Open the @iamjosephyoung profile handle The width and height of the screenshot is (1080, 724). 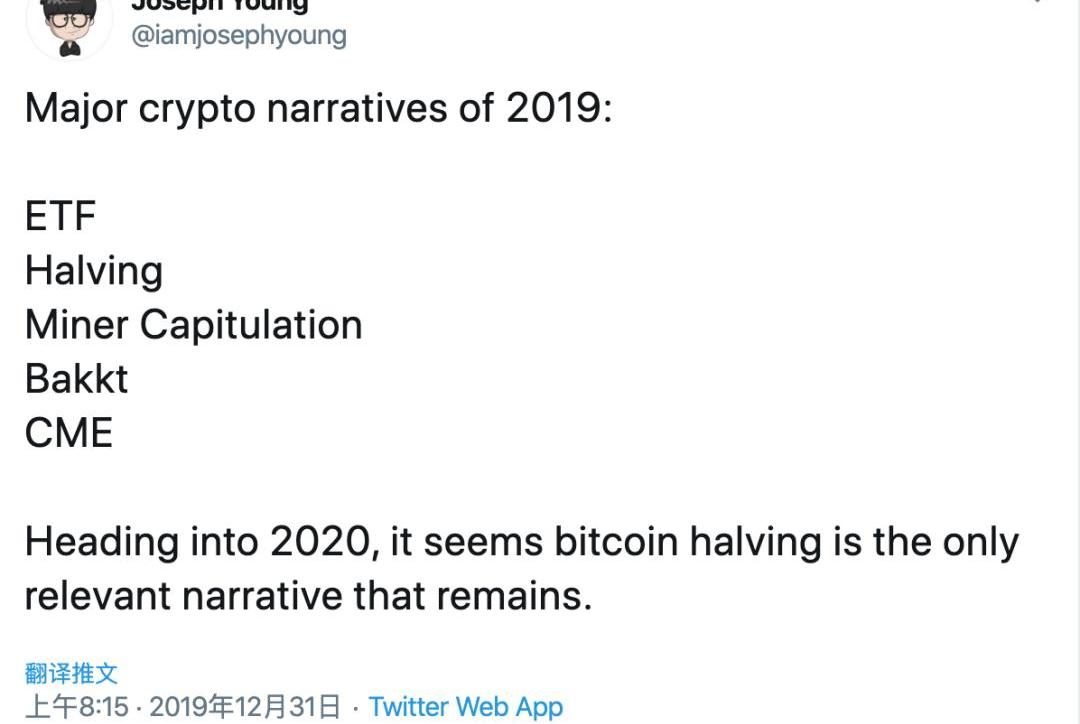click(239, 35)
